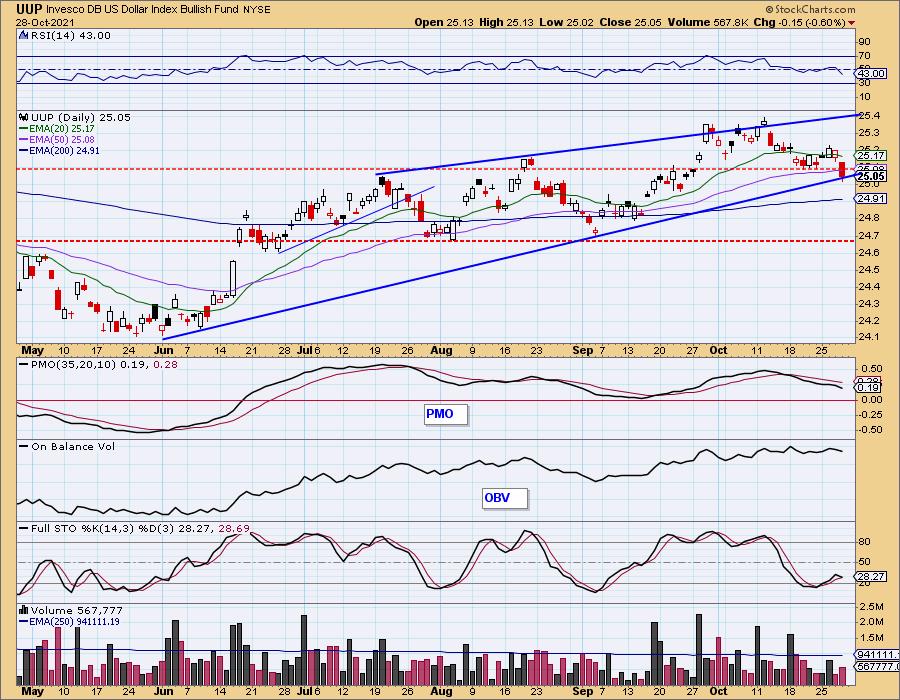The height and width of the screenshot is (700, 900).
Task: Click the EMA(20) 25.17 legend entry
Action: [x=57, y=129]
